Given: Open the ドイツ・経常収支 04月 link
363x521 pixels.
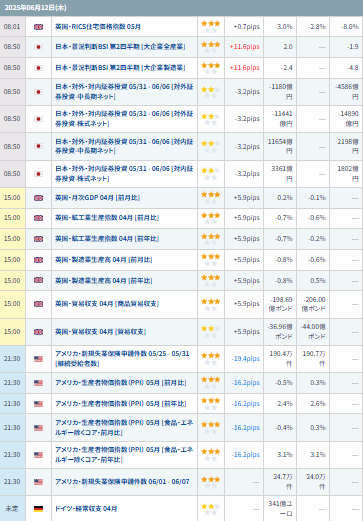Looking at the screenshot, I should 86,509.
